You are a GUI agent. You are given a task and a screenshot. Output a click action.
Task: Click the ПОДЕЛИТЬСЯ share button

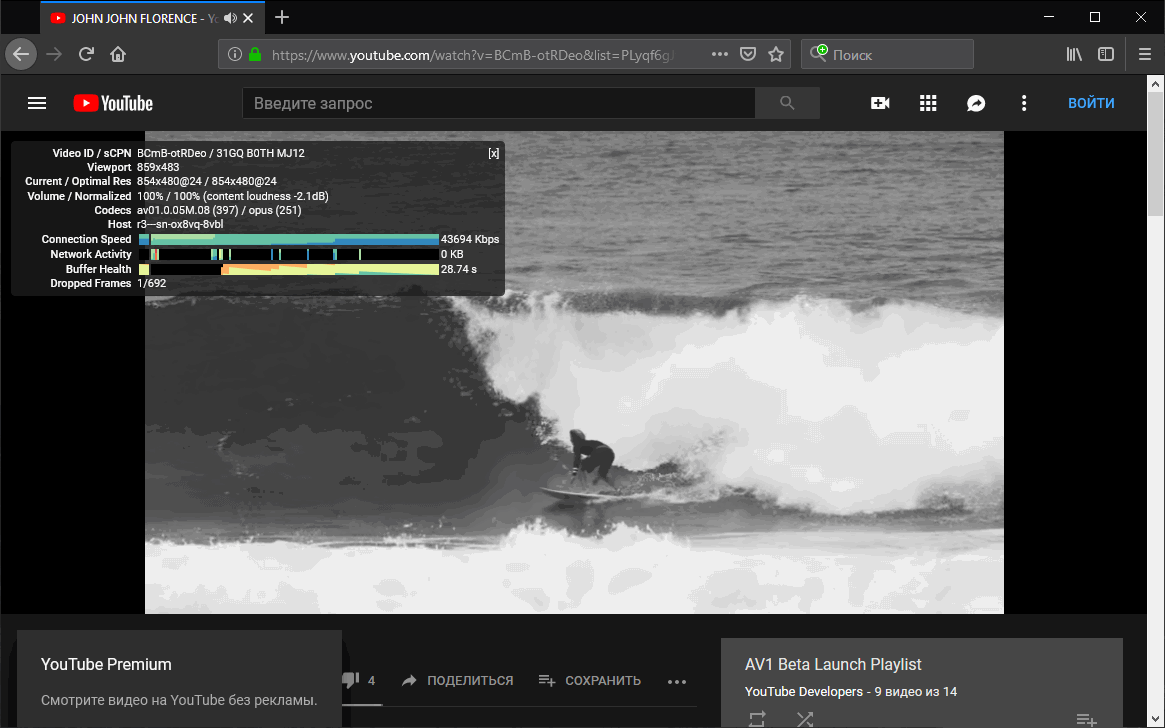coord(458,681)
